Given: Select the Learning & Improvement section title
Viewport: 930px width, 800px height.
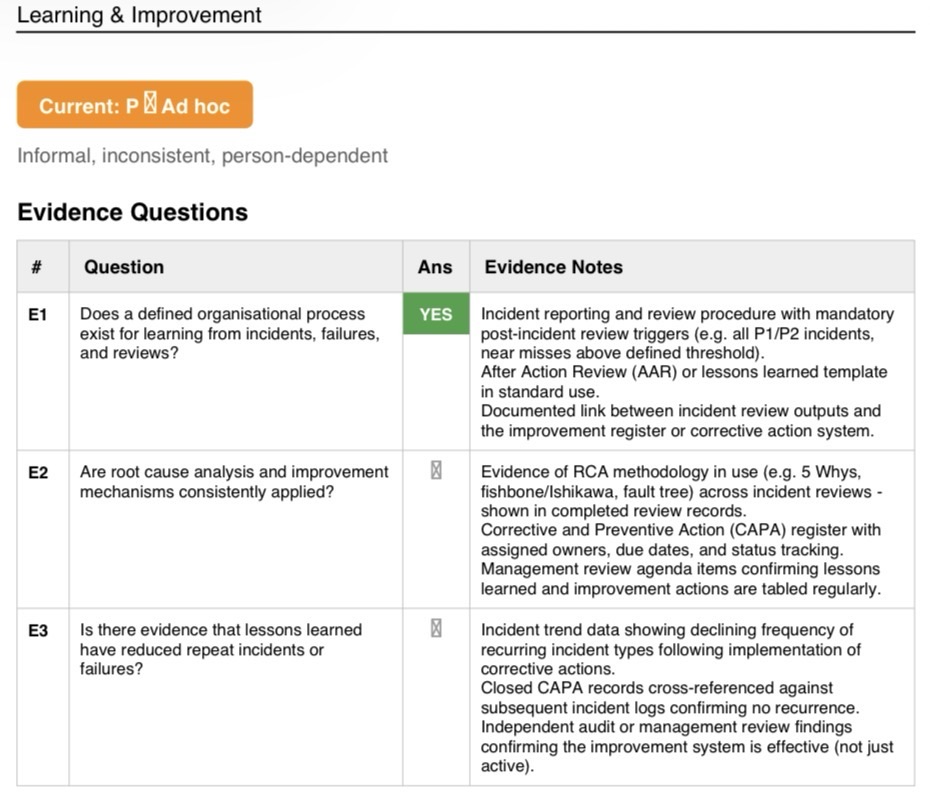Looking at the screenshot, I should point(139,15).
